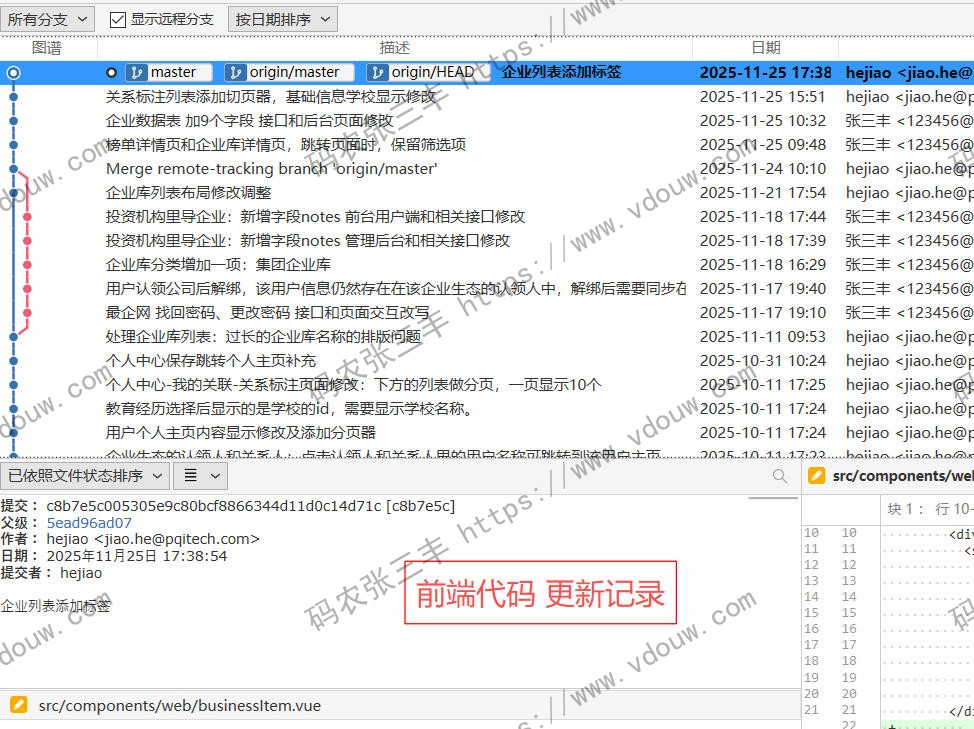Screen dimensions: 974x729
Task: Click the origin/HEAD branch tag icon
Action: (x=378, y=72)
